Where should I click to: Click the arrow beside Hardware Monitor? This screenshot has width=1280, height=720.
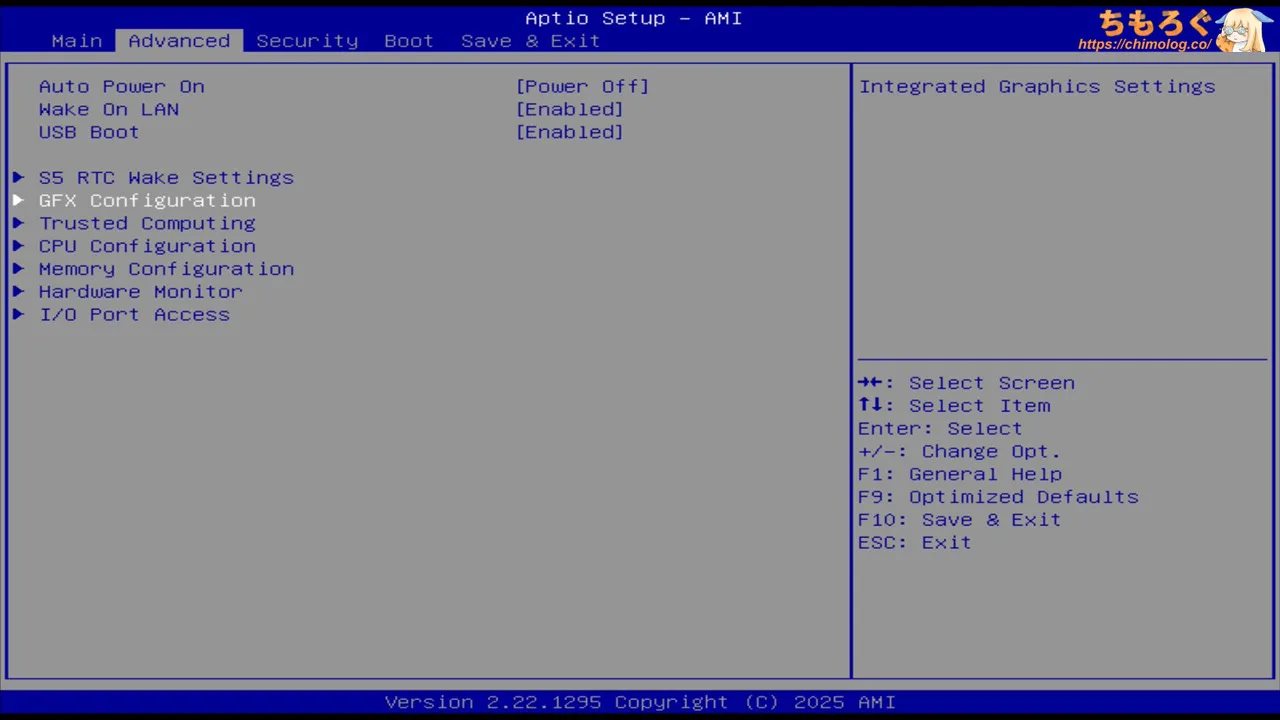(18, 292)
